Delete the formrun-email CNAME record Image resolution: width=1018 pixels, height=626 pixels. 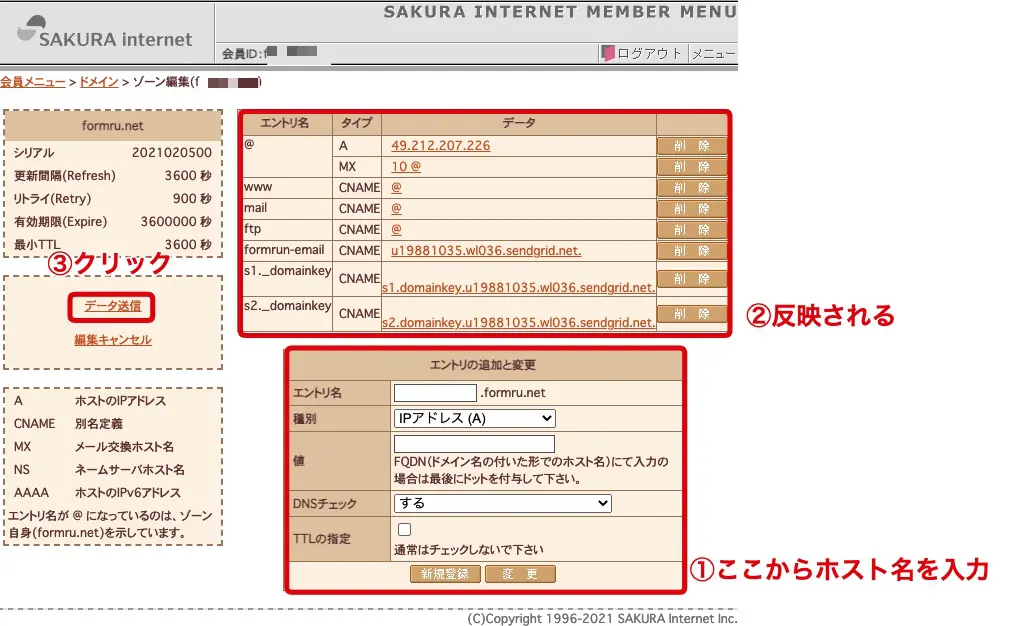[x=691, y=251]
